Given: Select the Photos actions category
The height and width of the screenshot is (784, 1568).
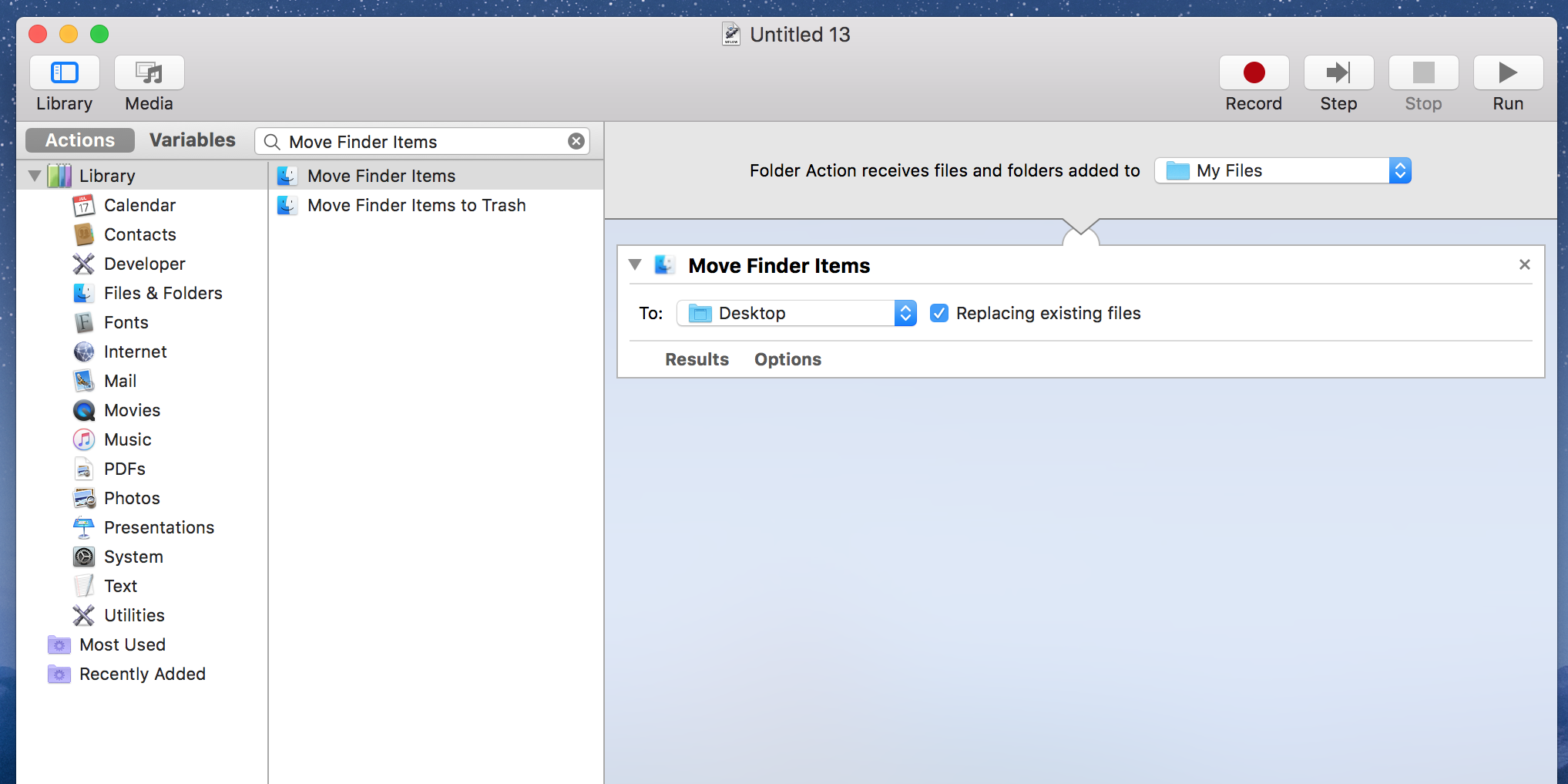Looking at the screenshot, I should coord(133,498).
